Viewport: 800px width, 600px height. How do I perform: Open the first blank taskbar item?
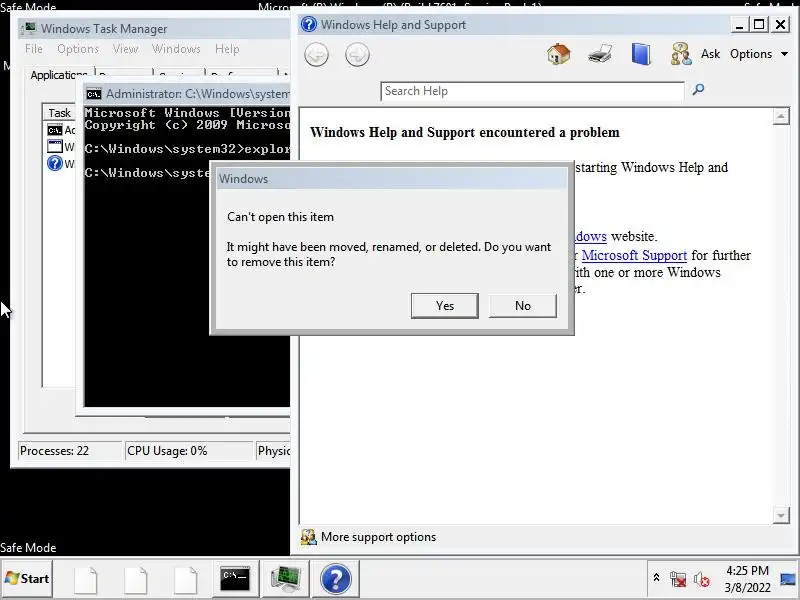(x=85, y=580)
